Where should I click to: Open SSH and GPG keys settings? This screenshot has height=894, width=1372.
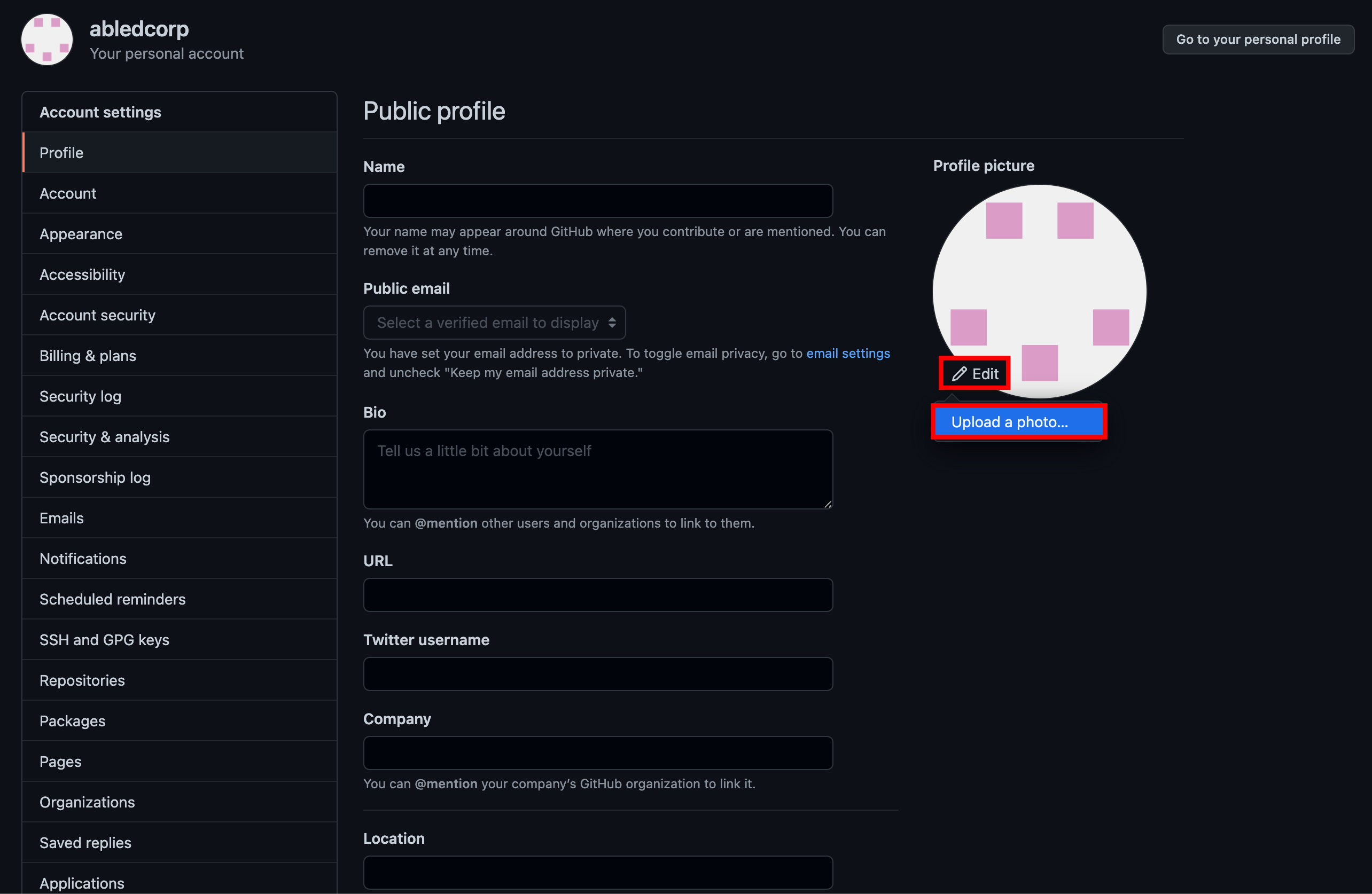pyautogui.click(x=104, y=640)
